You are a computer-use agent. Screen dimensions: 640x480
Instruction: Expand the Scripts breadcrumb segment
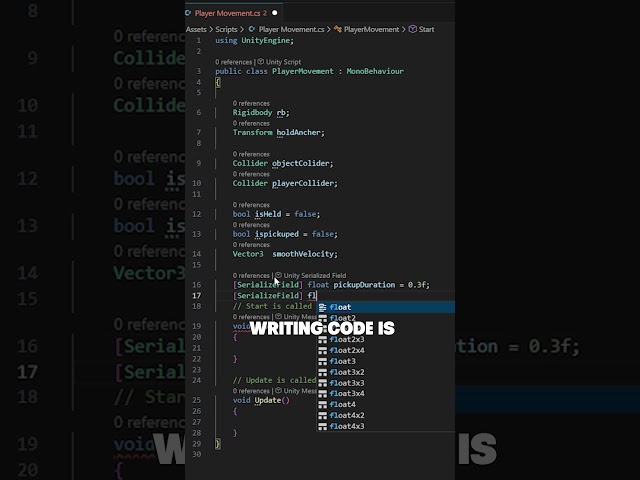tap(226, 30)
